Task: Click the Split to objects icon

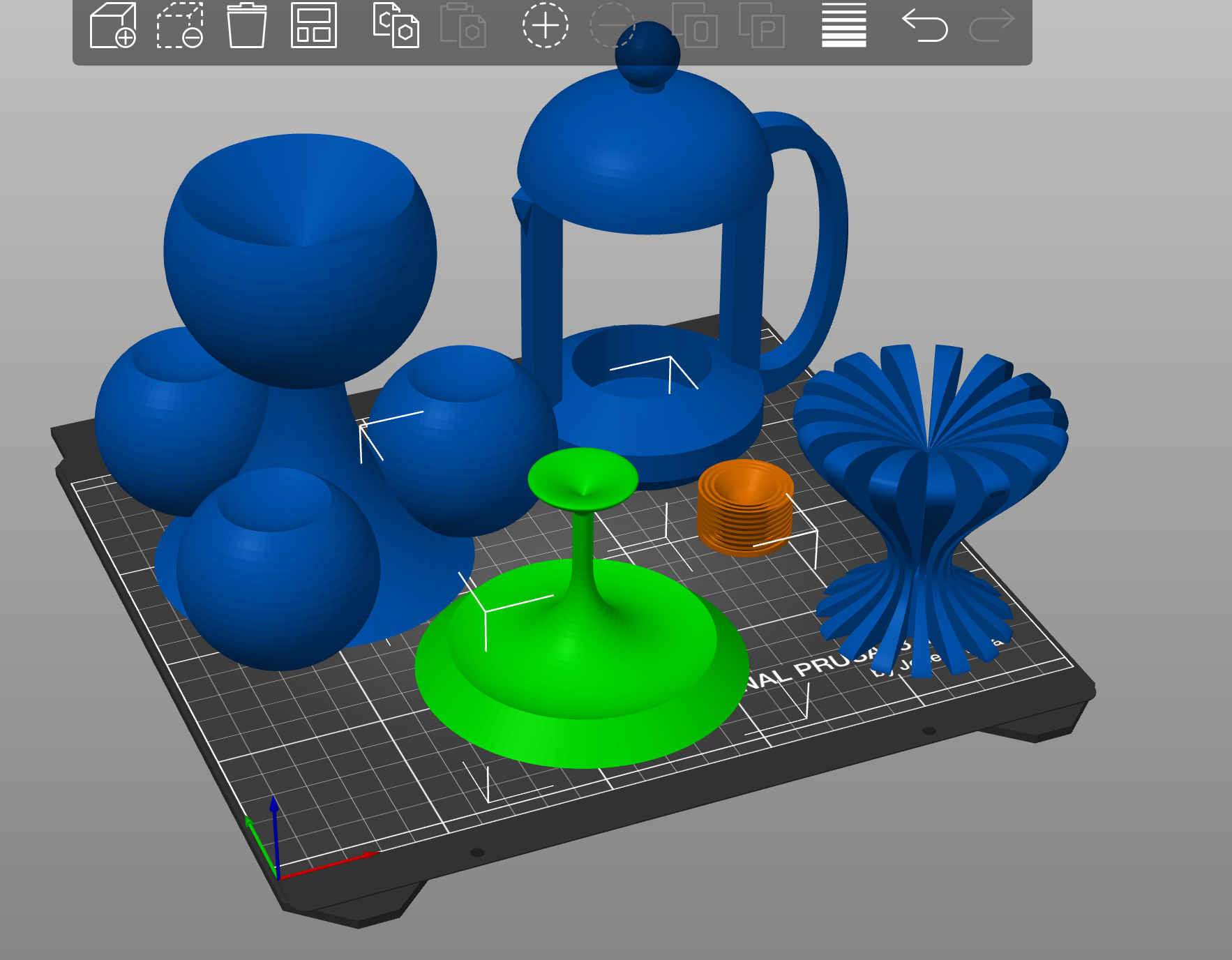Action: pos(695,25)
